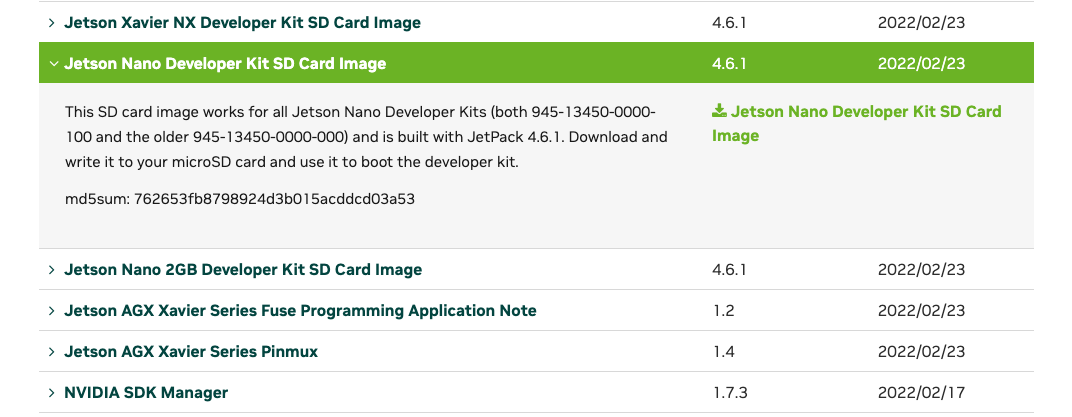The image size is (1072, 417).
Task: Click the SD card image description paragraph
Action: (366, 137)
